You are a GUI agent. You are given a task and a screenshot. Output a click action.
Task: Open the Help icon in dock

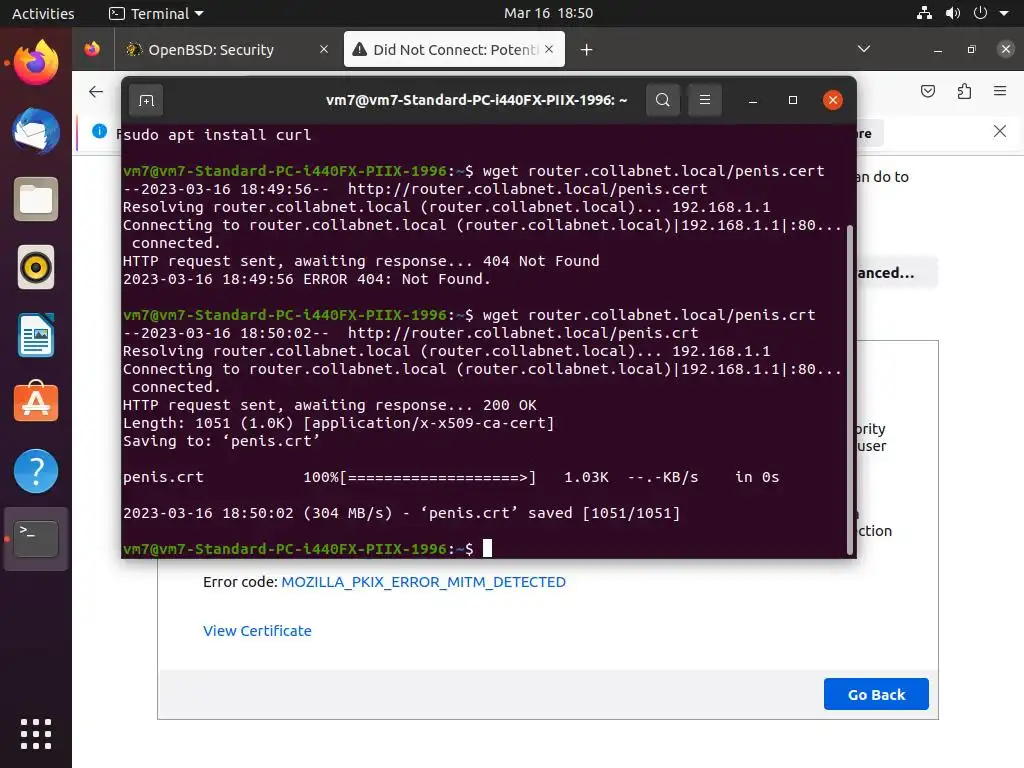click(36, 471)
